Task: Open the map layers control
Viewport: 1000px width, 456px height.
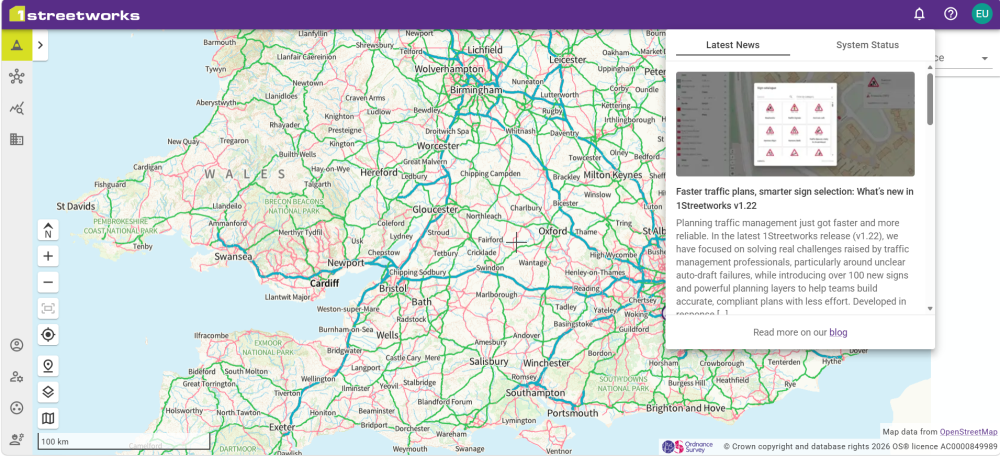Action: click(x=48, y=392)
